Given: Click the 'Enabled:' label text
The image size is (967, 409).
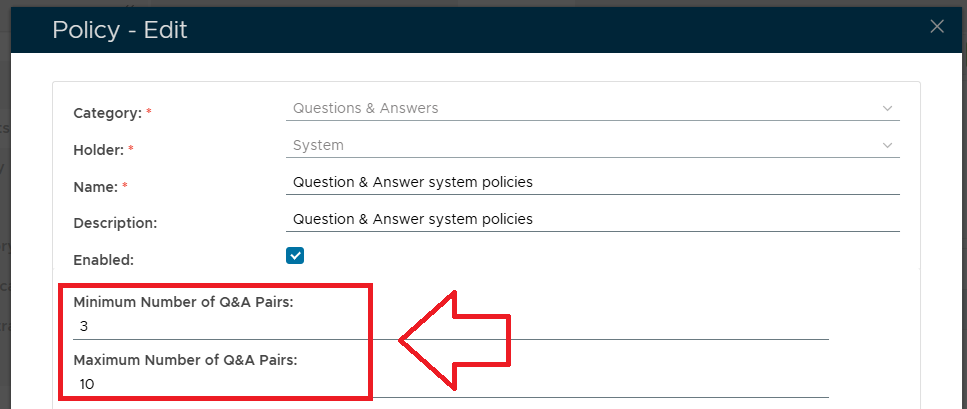Looking at the screenshot, I should 104,260.
